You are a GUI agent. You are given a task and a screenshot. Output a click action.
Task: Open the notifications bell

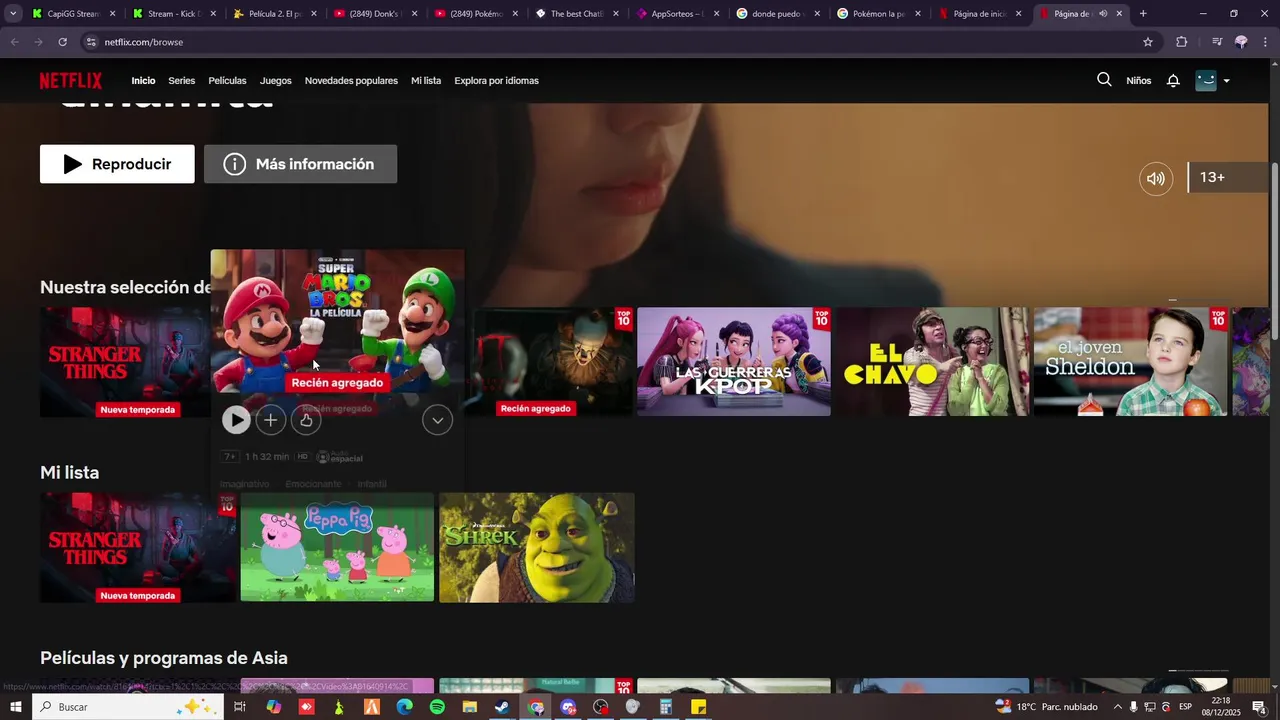(x=1173, y=81)
